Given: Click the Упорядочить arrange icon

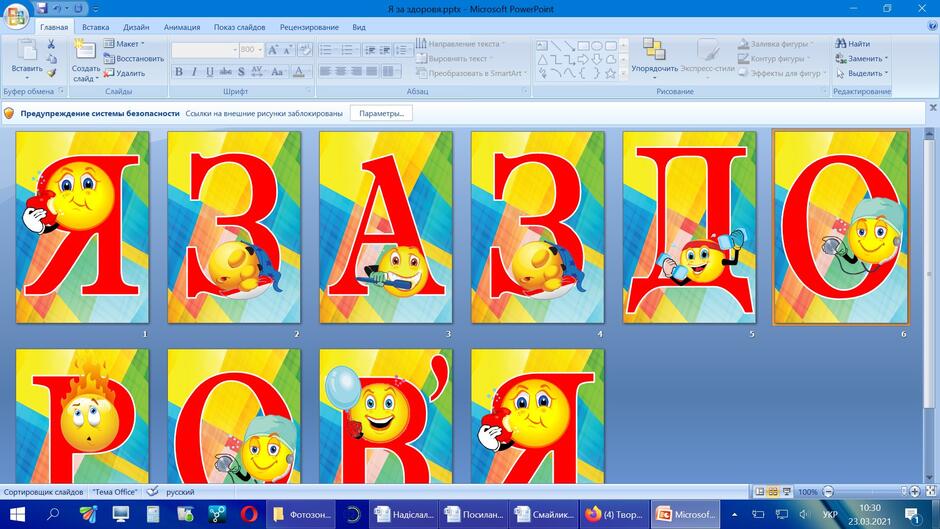Looking at the screenshot, I should pos(654,49).
